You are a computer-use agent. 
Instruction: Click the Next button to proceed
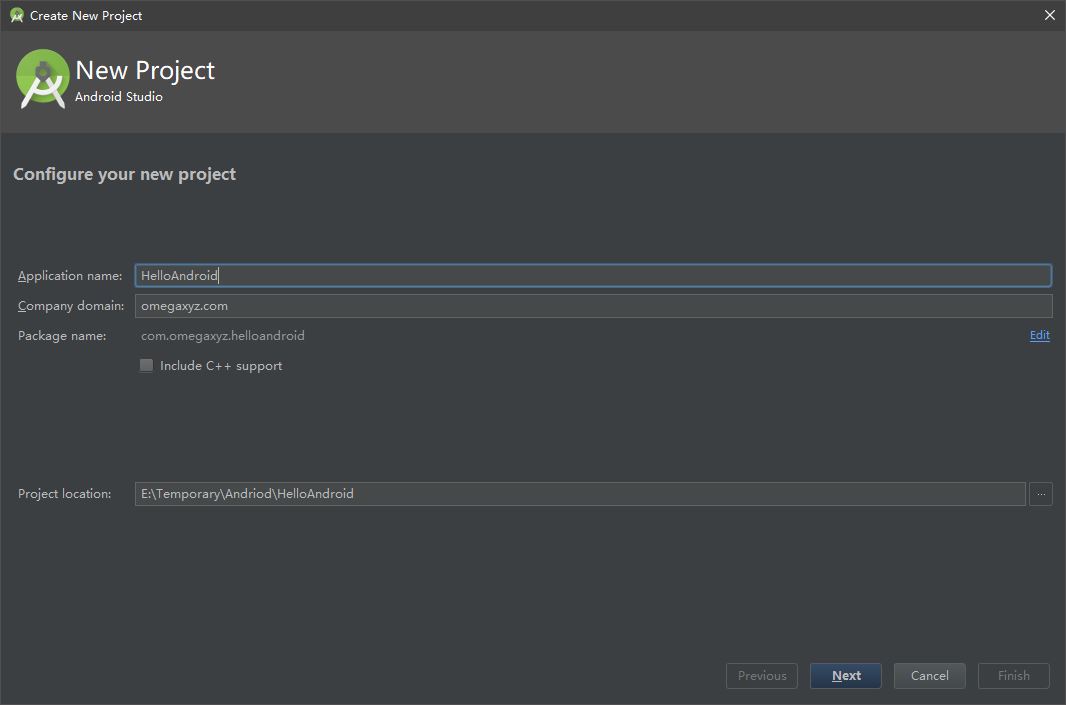click(845, 675)
